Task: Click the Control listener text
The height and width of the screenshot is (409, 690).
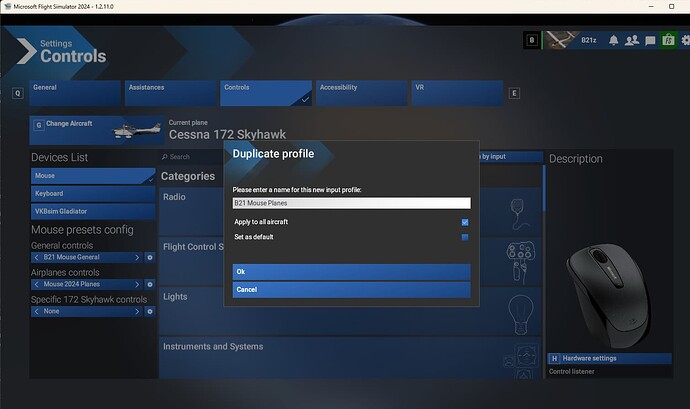Action: [572, 372]
